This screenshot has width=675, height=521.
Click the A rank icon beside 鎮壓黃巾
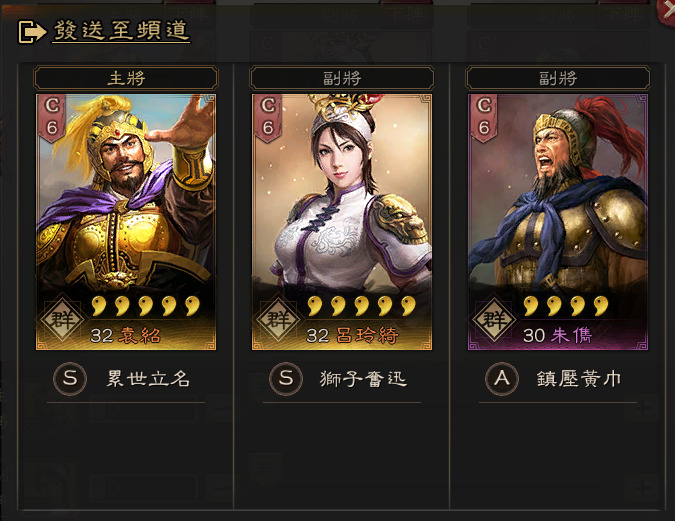502,379
